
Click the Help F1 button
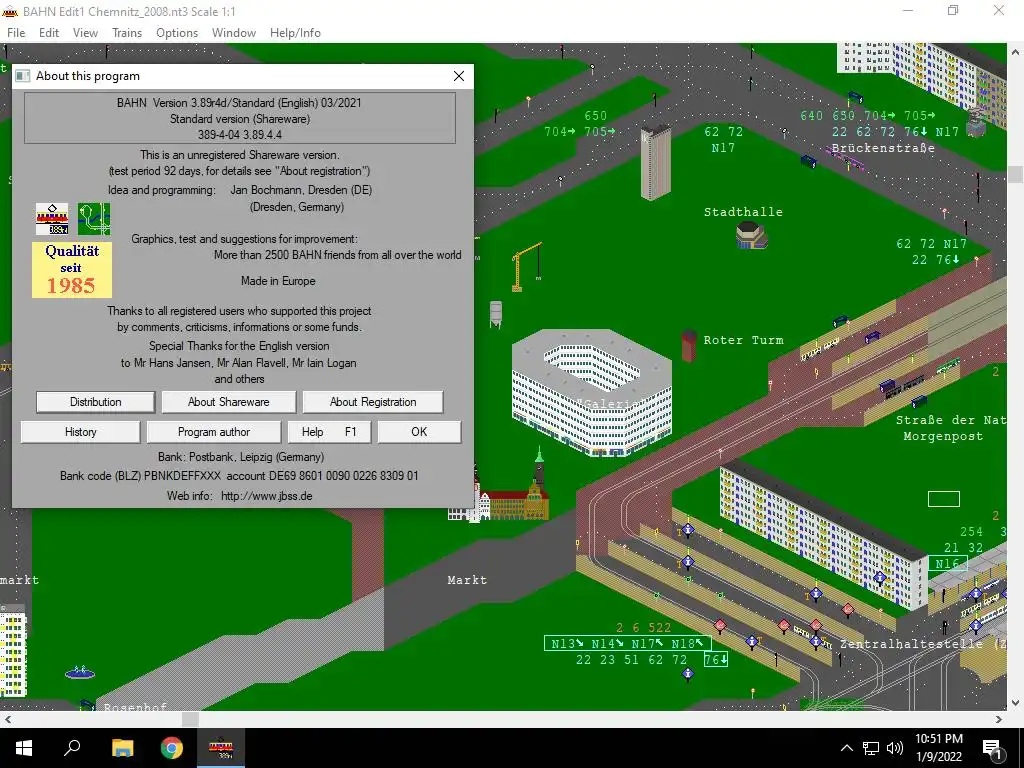[329, 432]
